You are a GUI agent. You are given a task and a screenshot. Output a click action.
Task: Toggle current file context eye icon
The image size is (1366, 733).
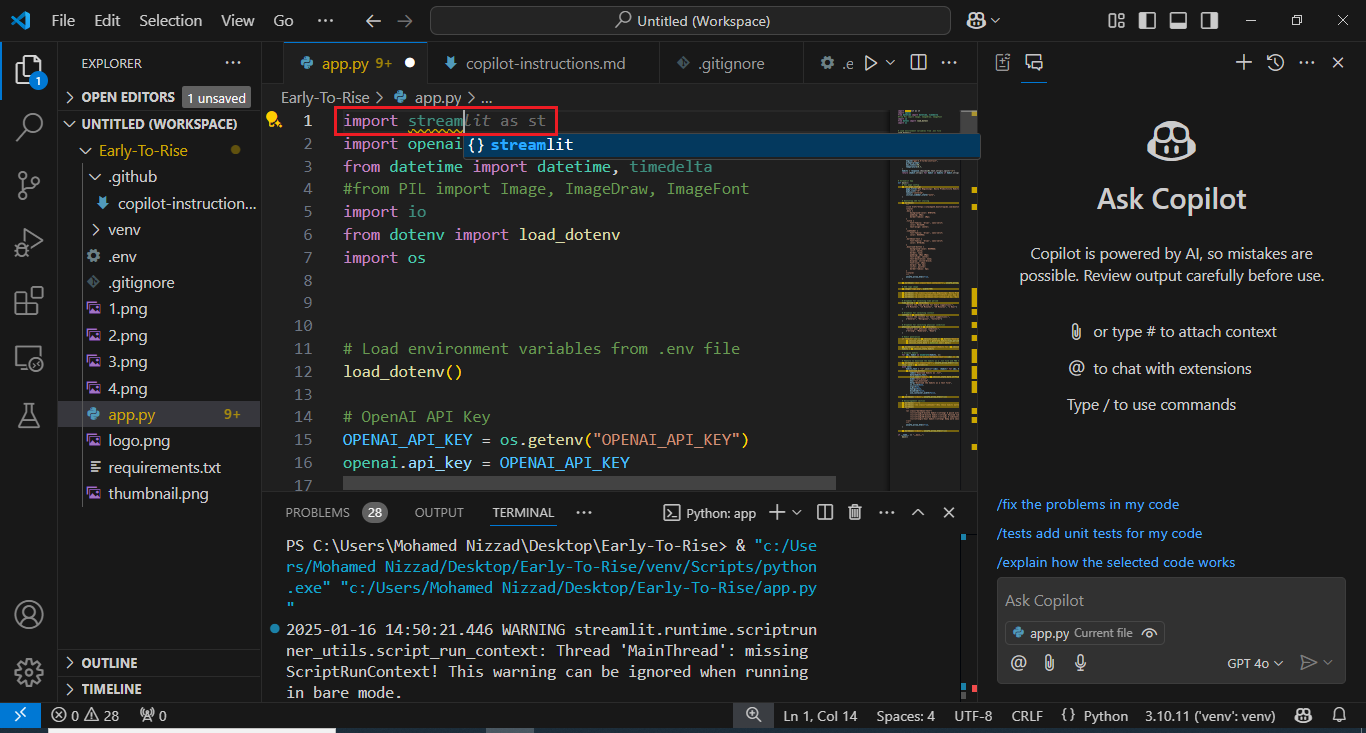coord(1149,633)
